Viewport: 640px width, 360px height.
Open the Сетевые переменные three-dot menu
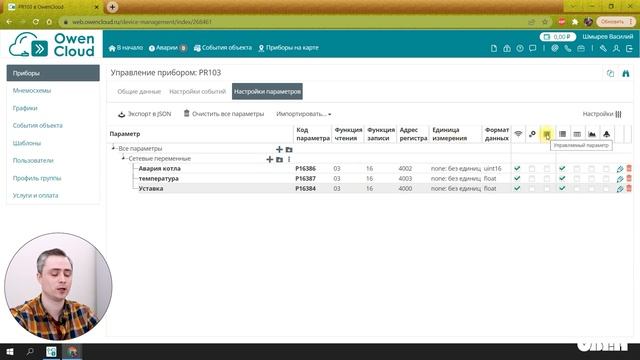tap(289, 159)
